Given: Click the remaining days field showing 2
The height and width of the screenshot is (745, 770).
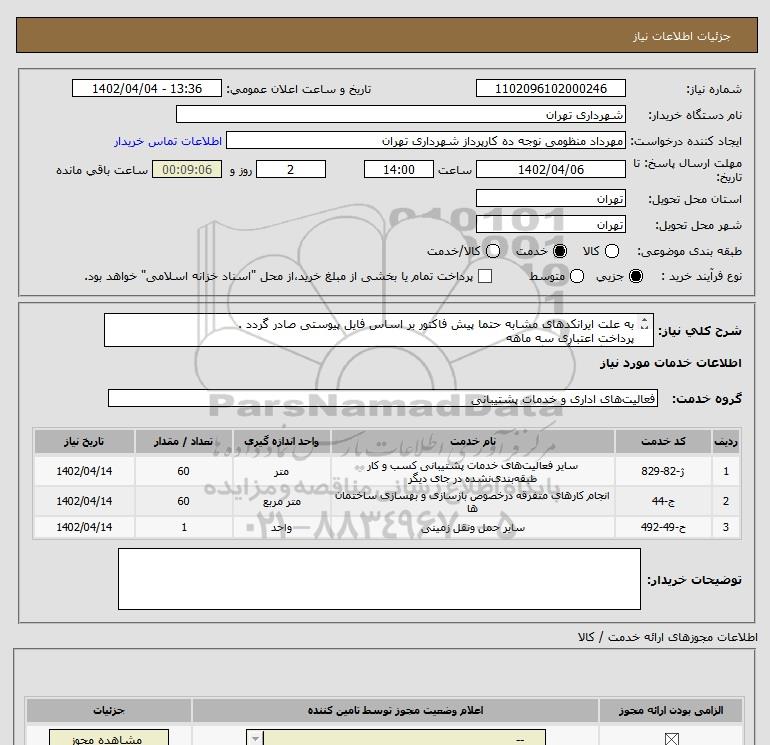Looking at the screenshot, I should [291, 169].
